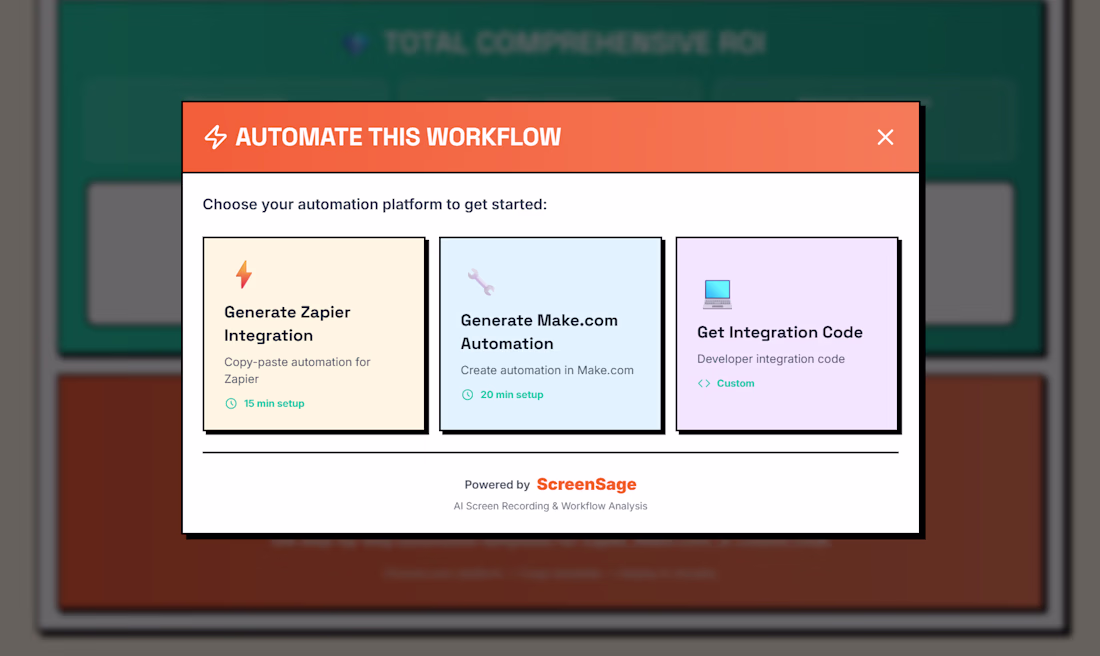The width and height of the screenshot is (1100, 656).
Task: Click 'AUTOMATE THIS WORKFLOW' title text
Action: tap(398, 137)
